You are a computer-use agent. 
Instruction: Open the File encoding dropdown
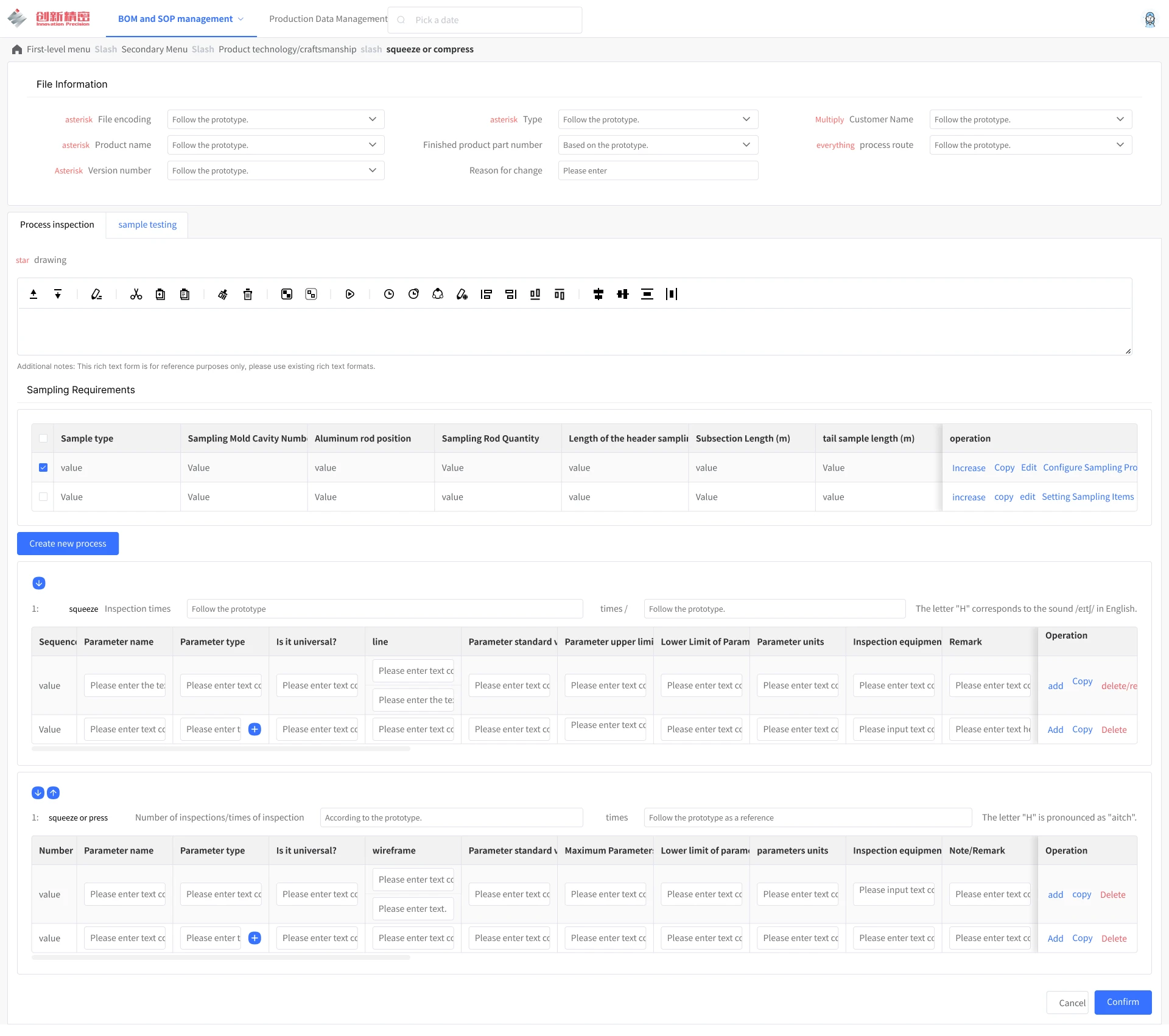click(275, 119)
